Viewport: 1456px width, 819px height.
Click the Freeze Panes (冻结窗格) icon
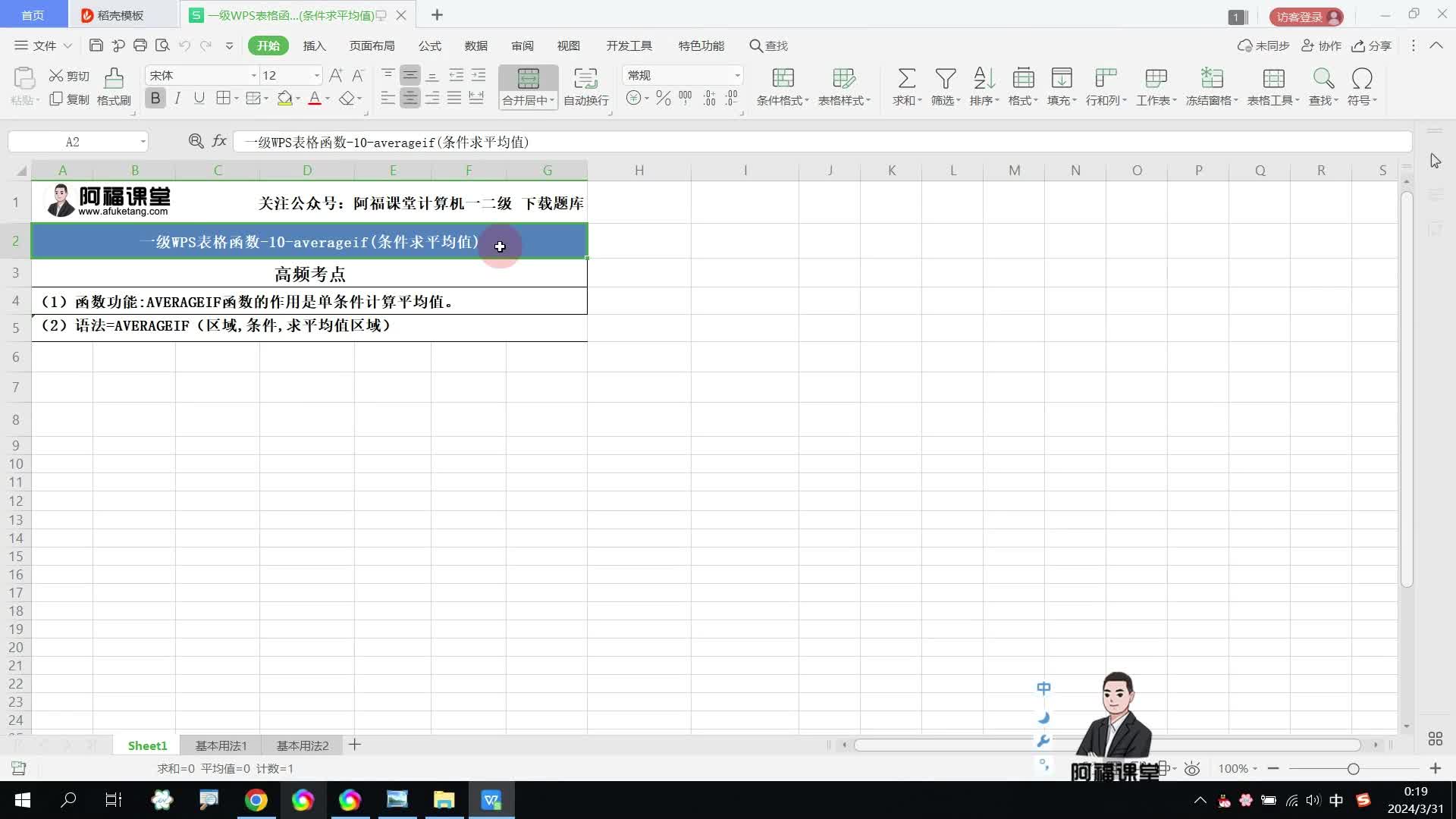(x=1211, y=78)
